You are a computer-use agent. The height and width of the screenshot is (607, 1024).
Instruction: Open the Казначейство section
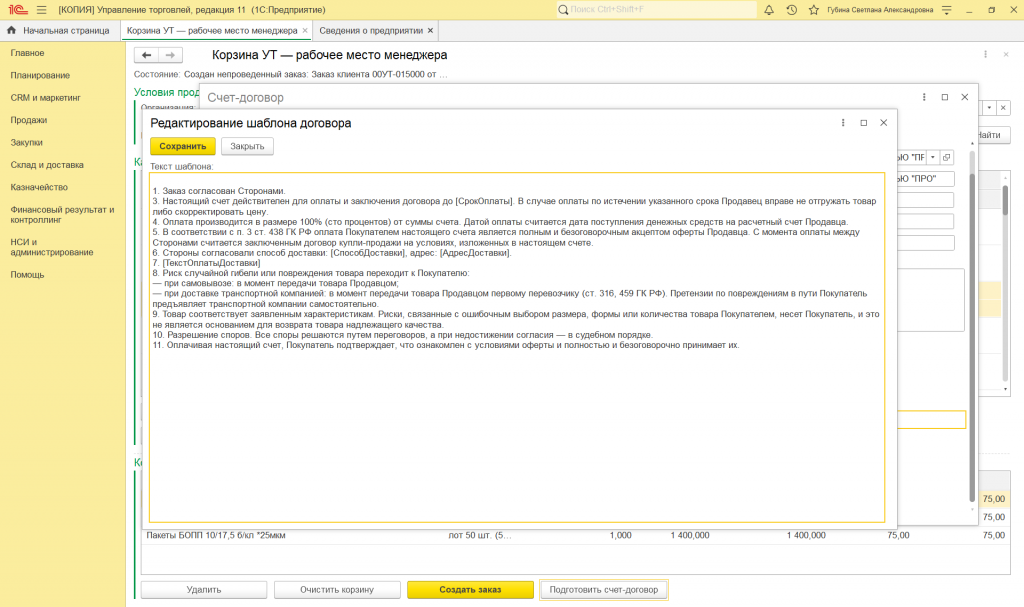click(39, 187)
